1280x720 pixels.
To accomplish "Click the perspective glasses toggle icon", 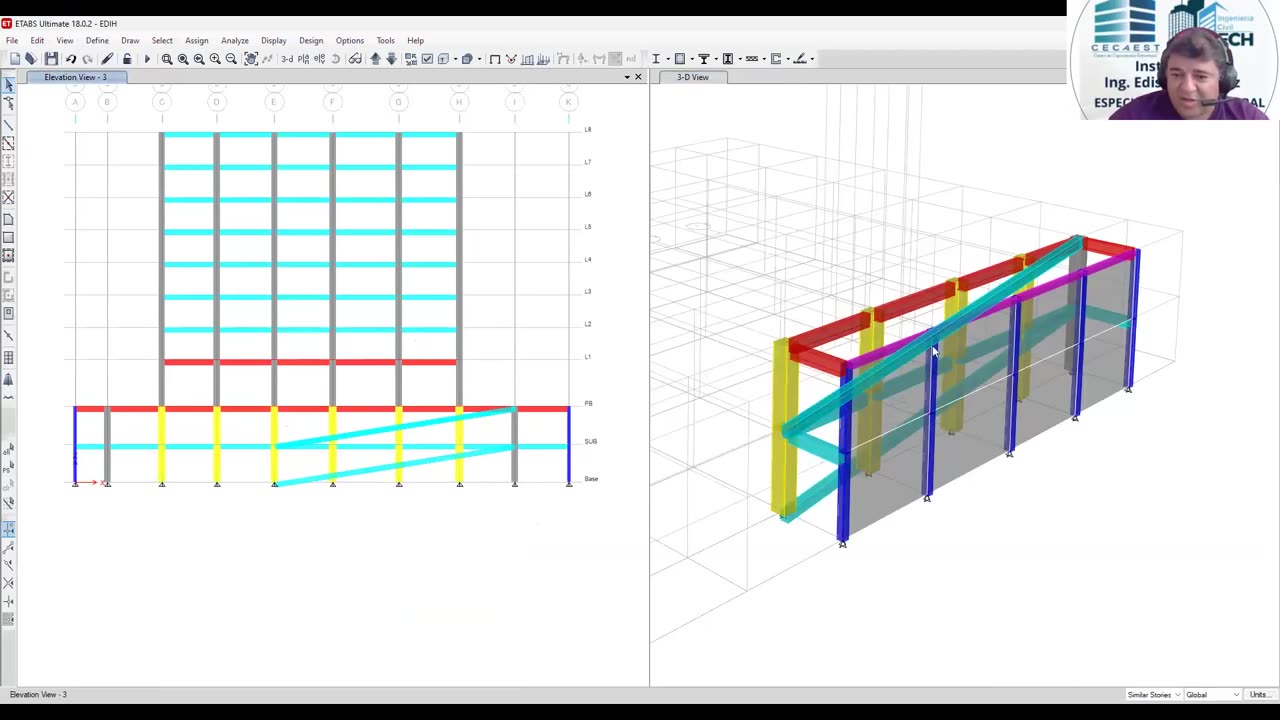I will coord(356,59).
